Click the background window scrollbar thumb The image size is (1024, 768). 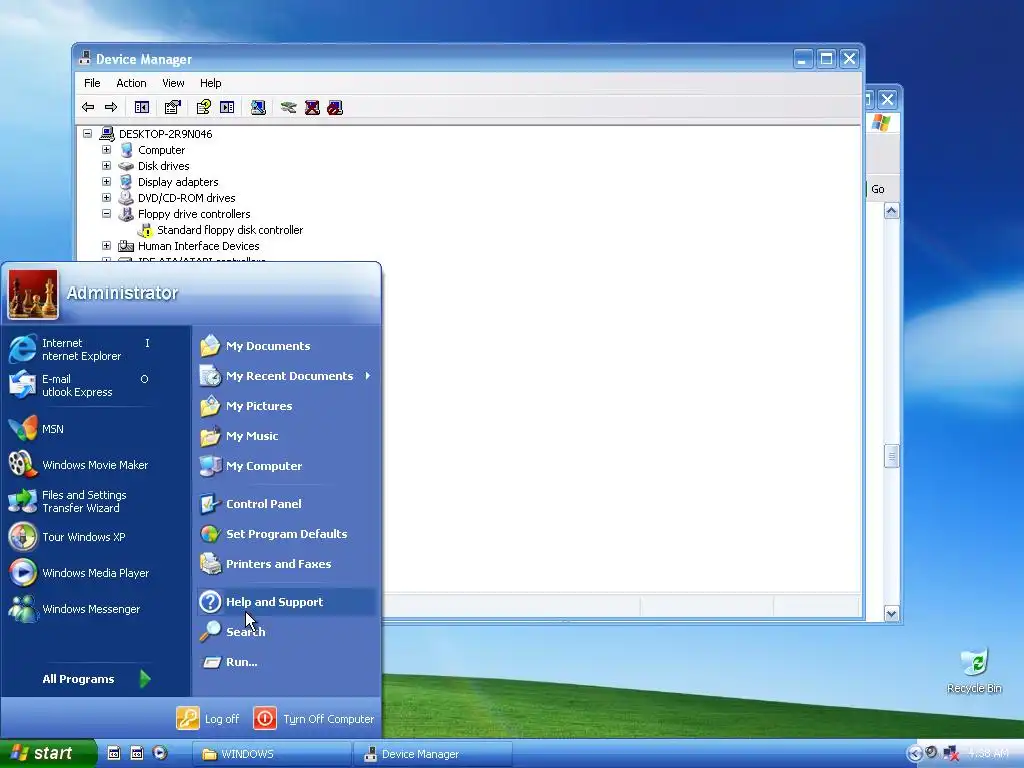891,456
